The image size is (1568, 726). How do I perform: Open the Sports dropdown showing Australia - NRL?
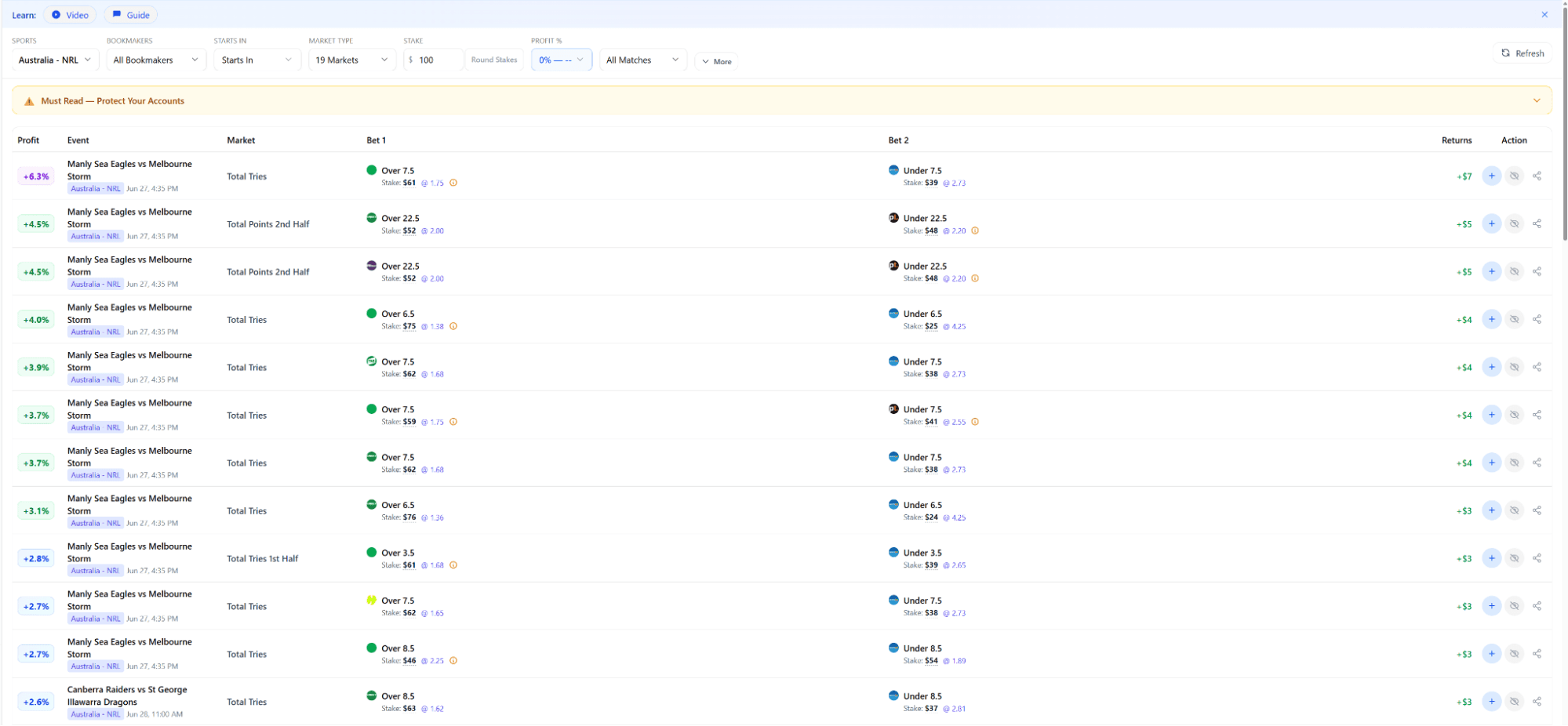(55, 60)
